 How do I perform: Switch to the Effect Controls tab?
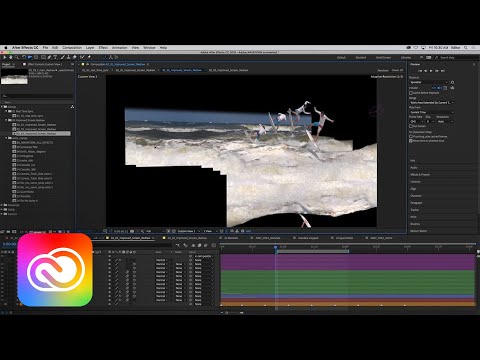pos(44,64)
